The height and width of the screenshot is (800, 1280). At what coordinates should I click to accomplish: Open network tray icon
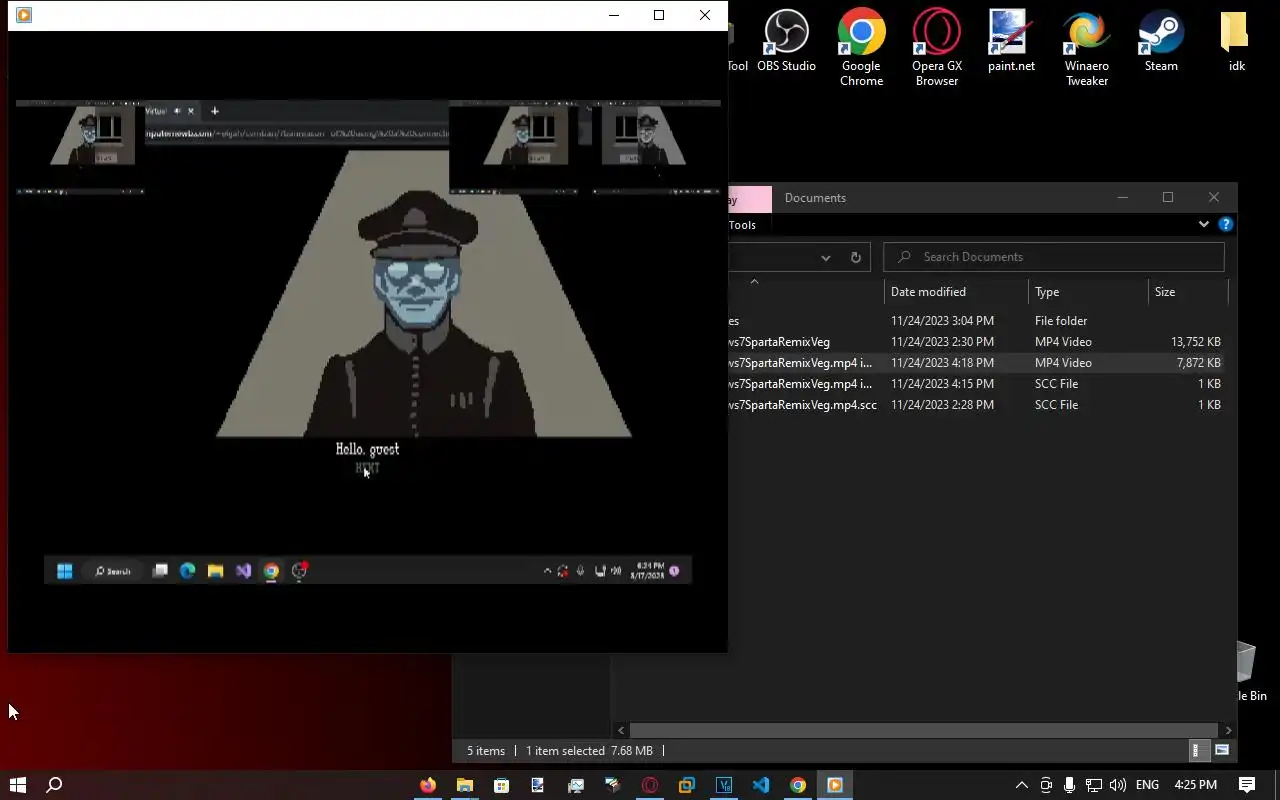1094,785
